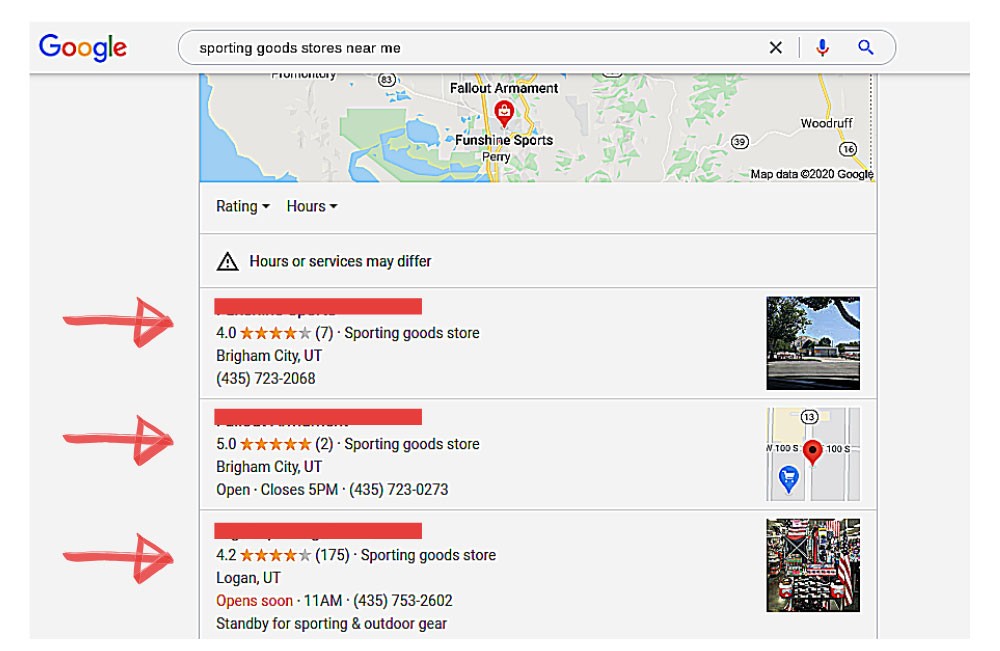Open the 5.0-rated Brigham City store listing
The image size is (1000, 651).
click(x=318, y=418)
